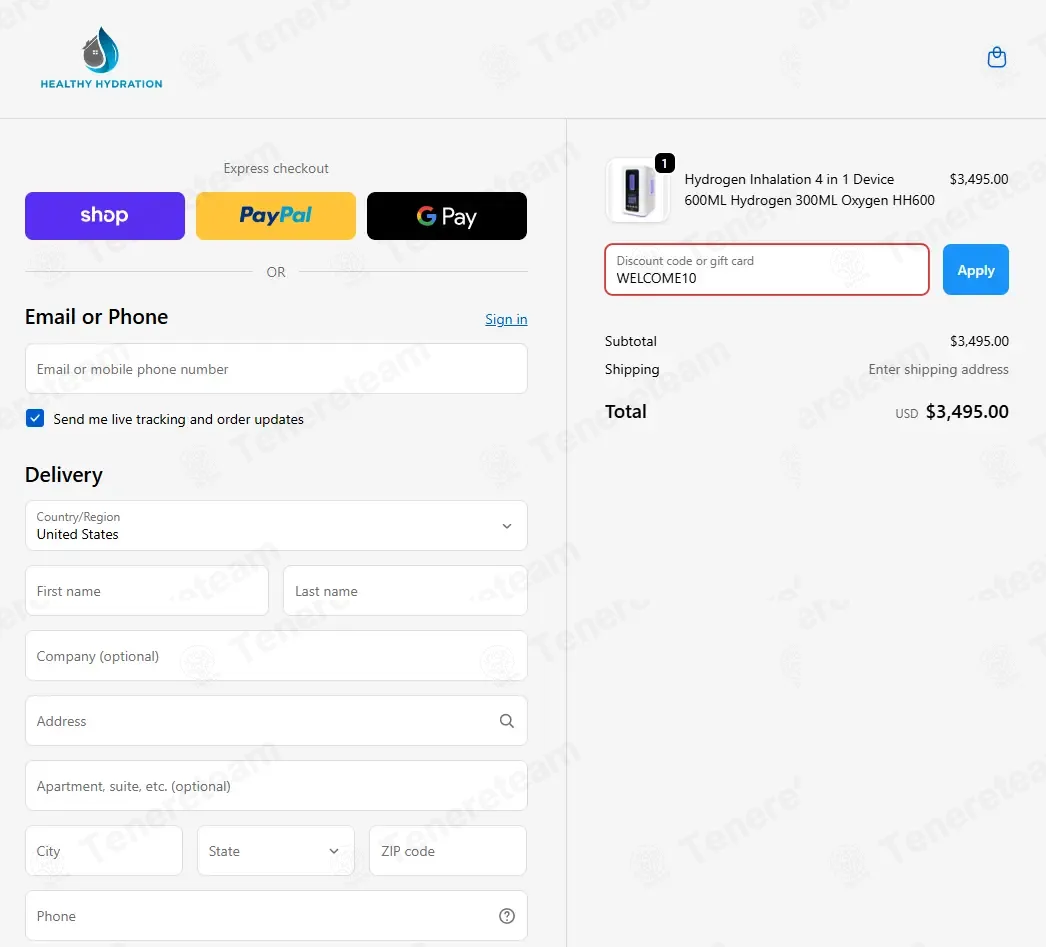Expand the Country/Region dropdown
This screenshot has height=947, width=1046.
coord(276,526)
